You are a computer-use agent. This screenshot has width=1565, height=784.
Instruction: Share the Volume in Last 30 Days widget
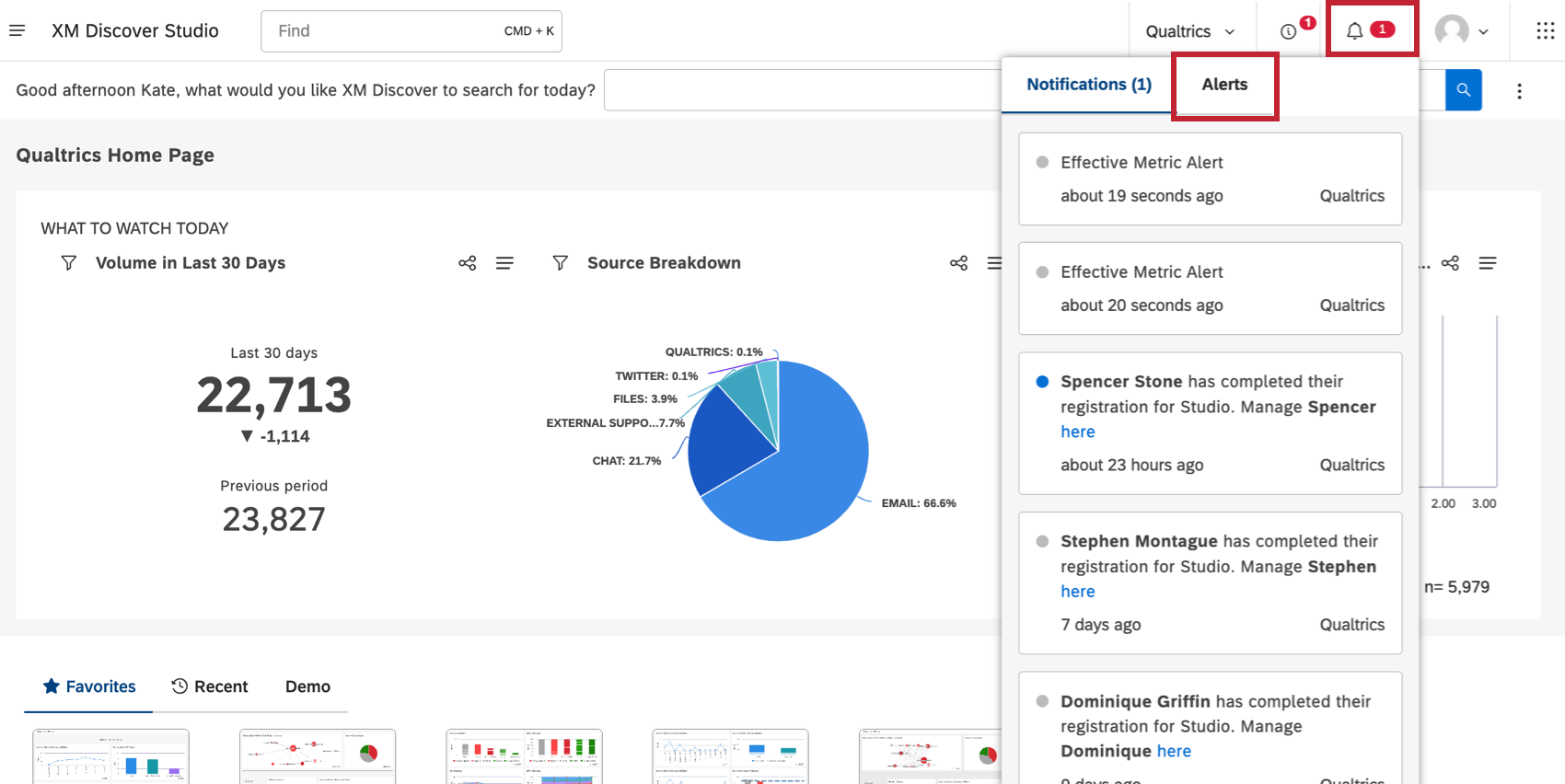tap(468, 263)
